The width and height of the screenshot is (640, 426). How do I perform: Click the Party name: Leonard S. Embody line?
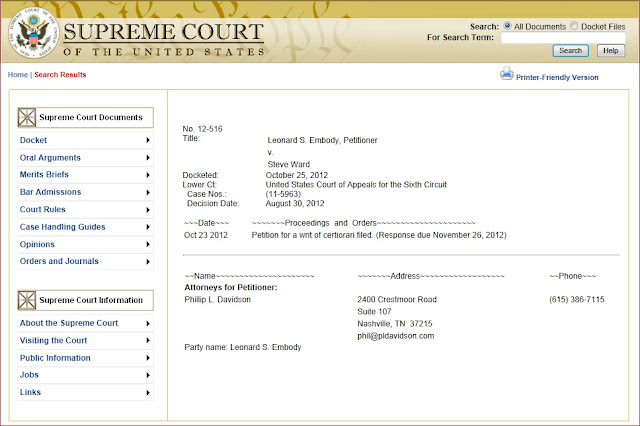[x=243, y=347]
